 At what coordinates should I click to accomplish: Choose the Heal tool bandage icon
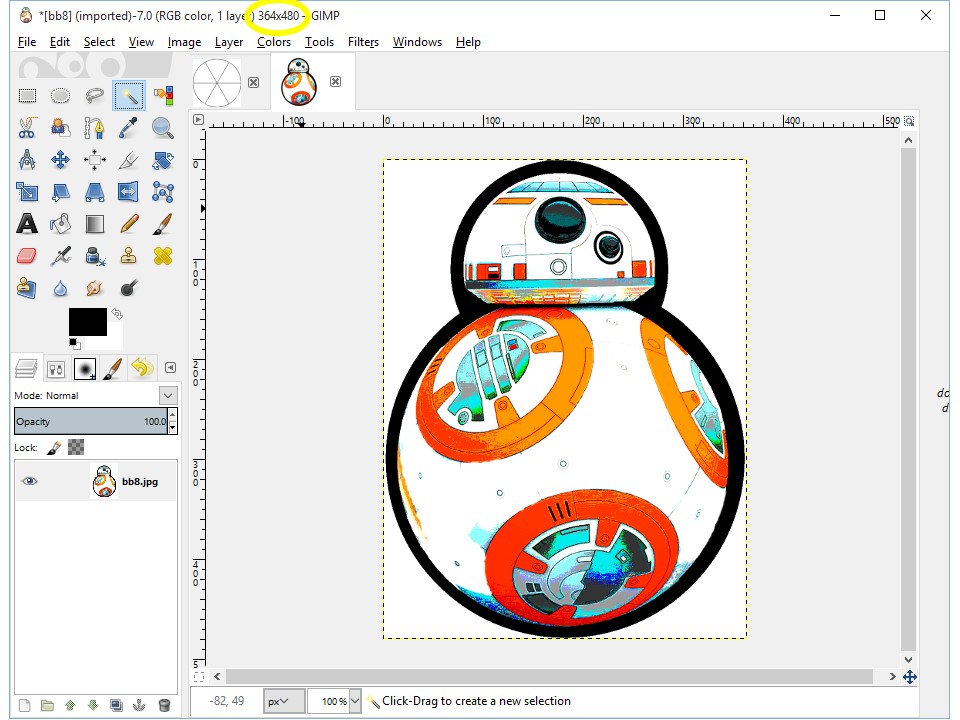[162, 256]
